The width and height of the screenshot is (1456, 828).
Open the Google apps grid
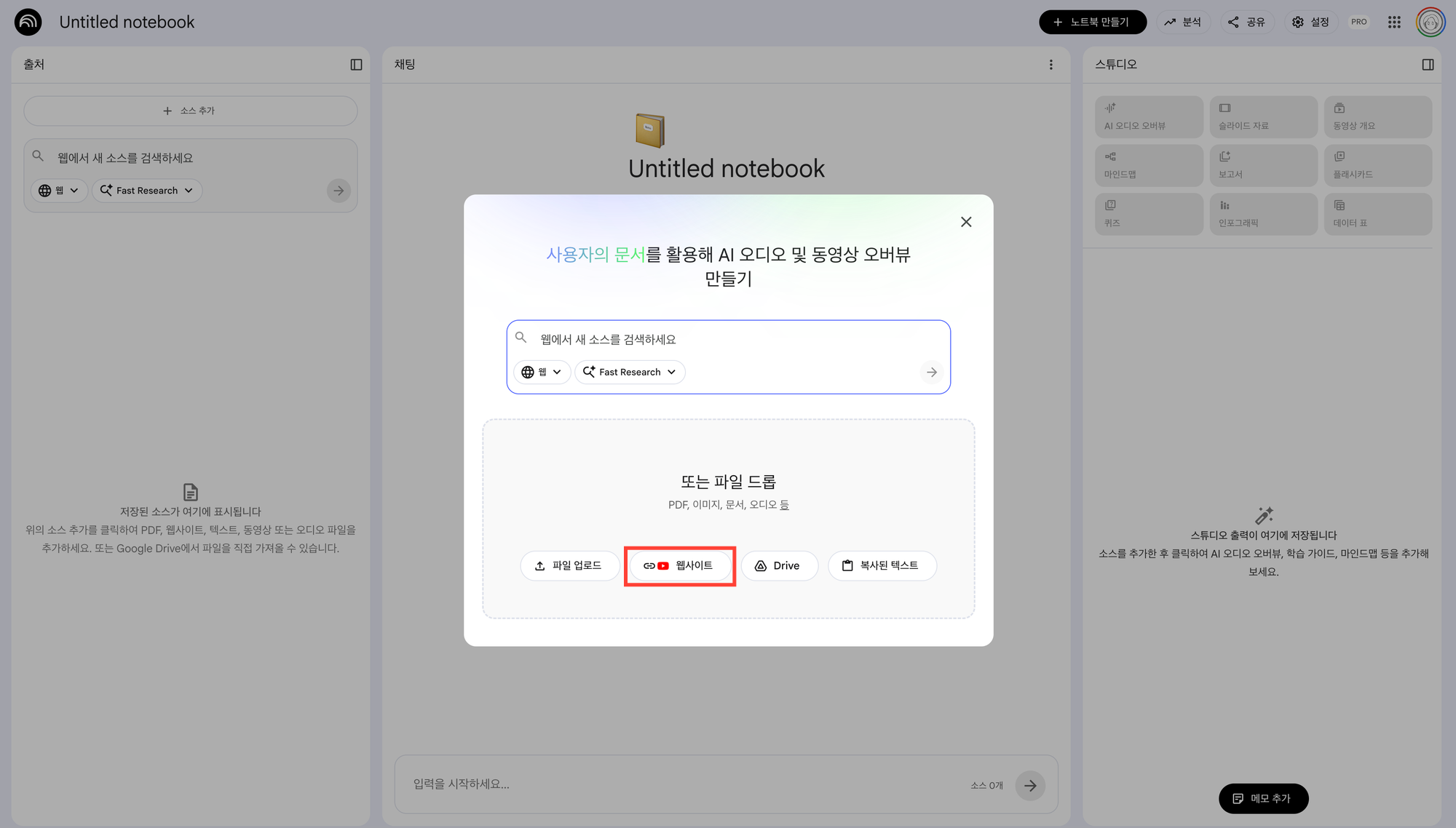(1394, 22)
